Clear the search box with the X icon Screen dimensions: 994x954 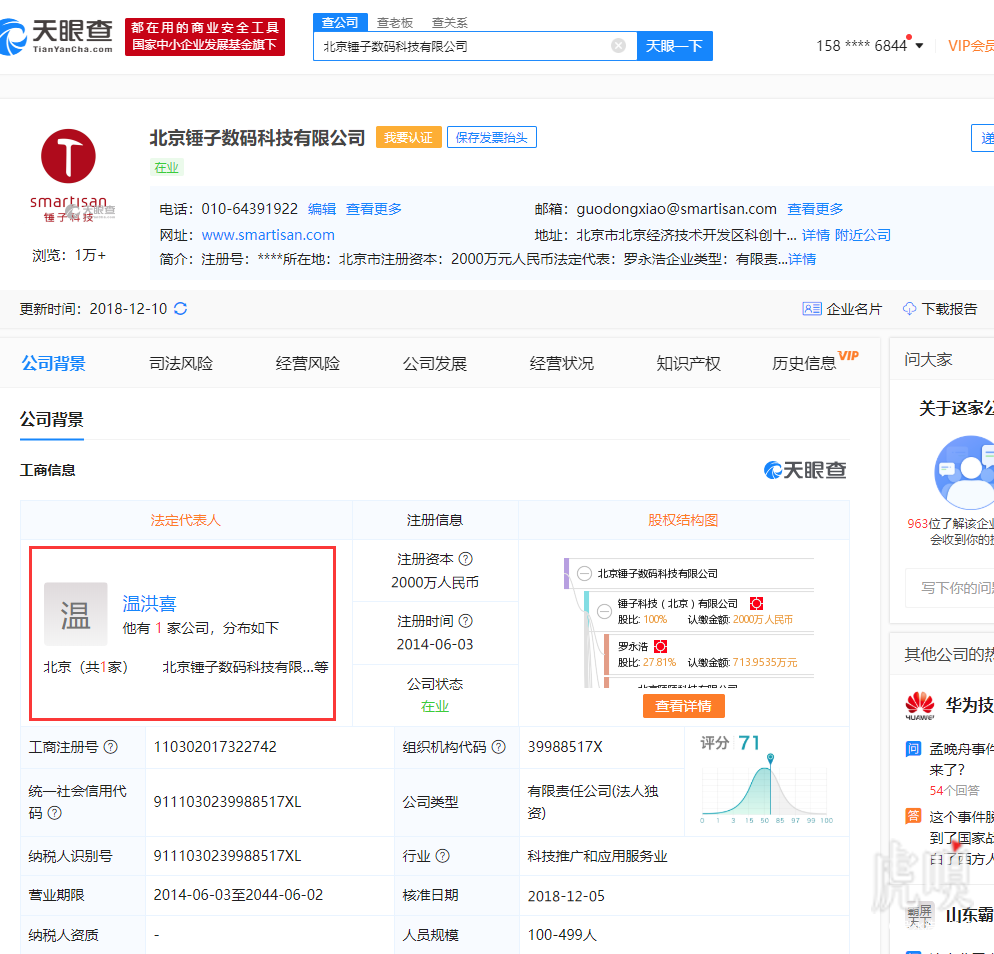(x=618, y=46)
